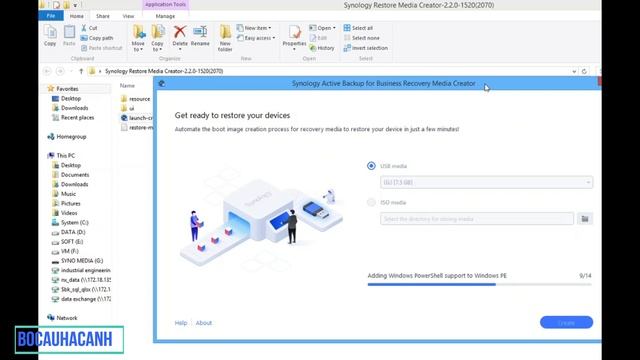The image size is (640, 360).
Task: Click the ISO media directory input field
Action: coord(477,219)
